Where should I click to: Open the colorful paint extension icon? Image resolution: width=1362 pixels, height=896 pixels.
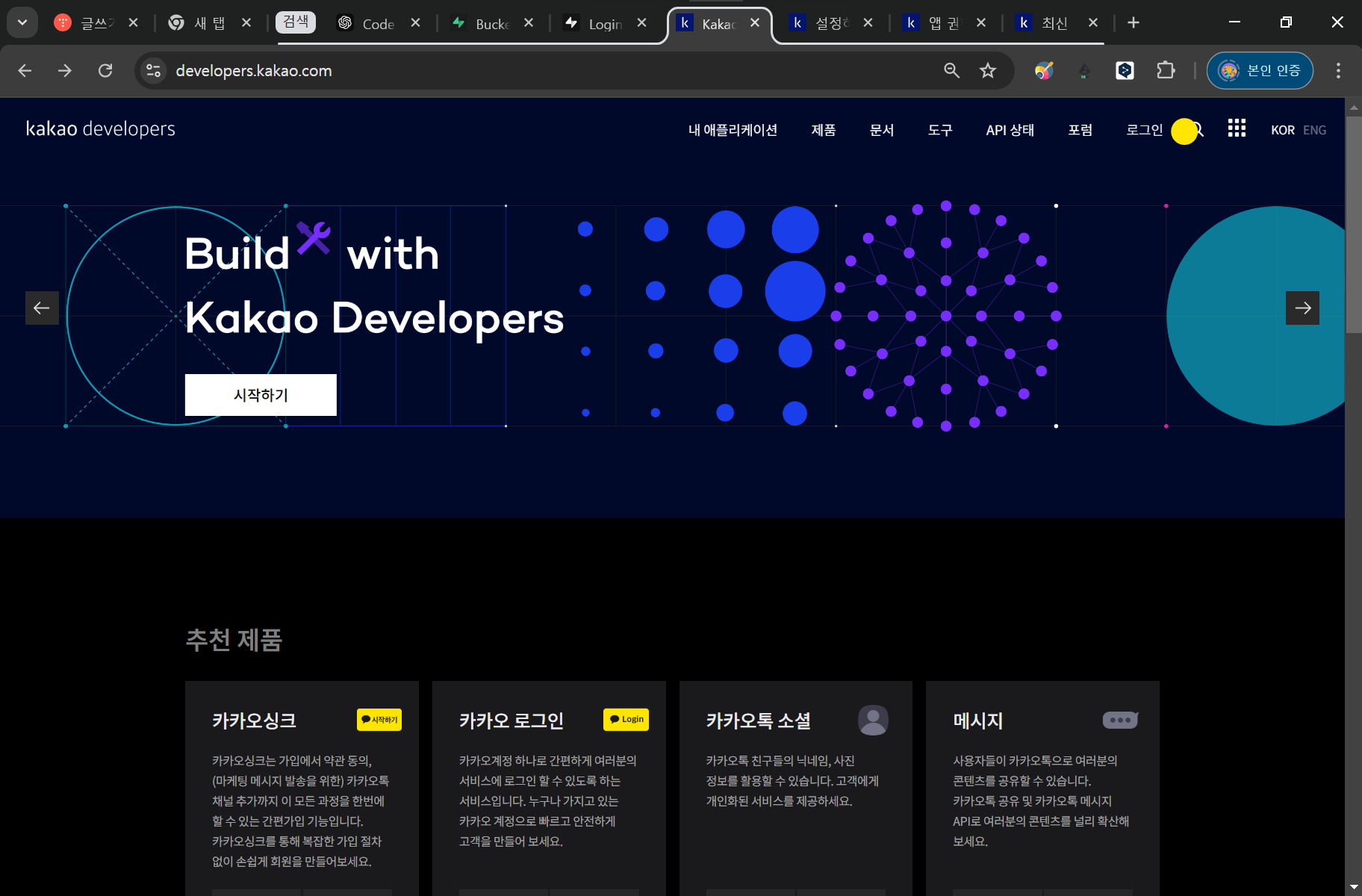tap(1044, 70)
